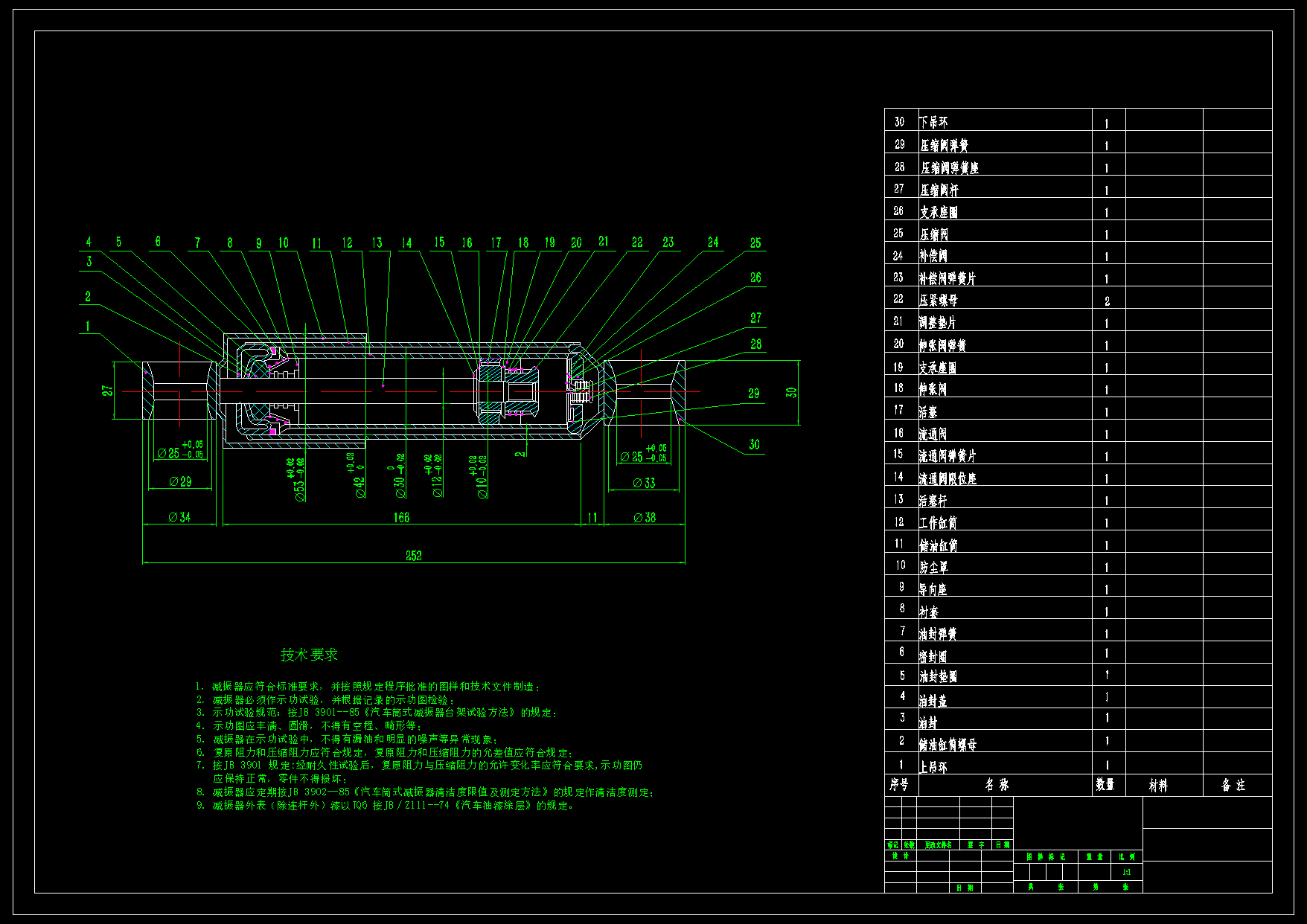The image size is (1307, 924).
Task: Click the 工作缸筒 parts list entry
Action: 938,523
